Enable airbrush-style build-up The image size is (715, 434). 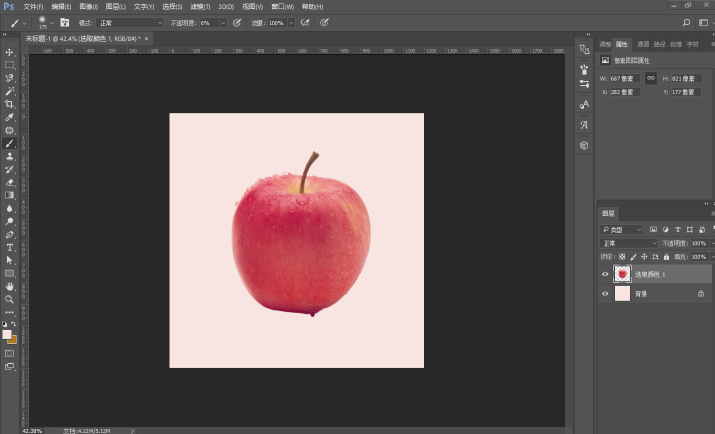[305, 22]
